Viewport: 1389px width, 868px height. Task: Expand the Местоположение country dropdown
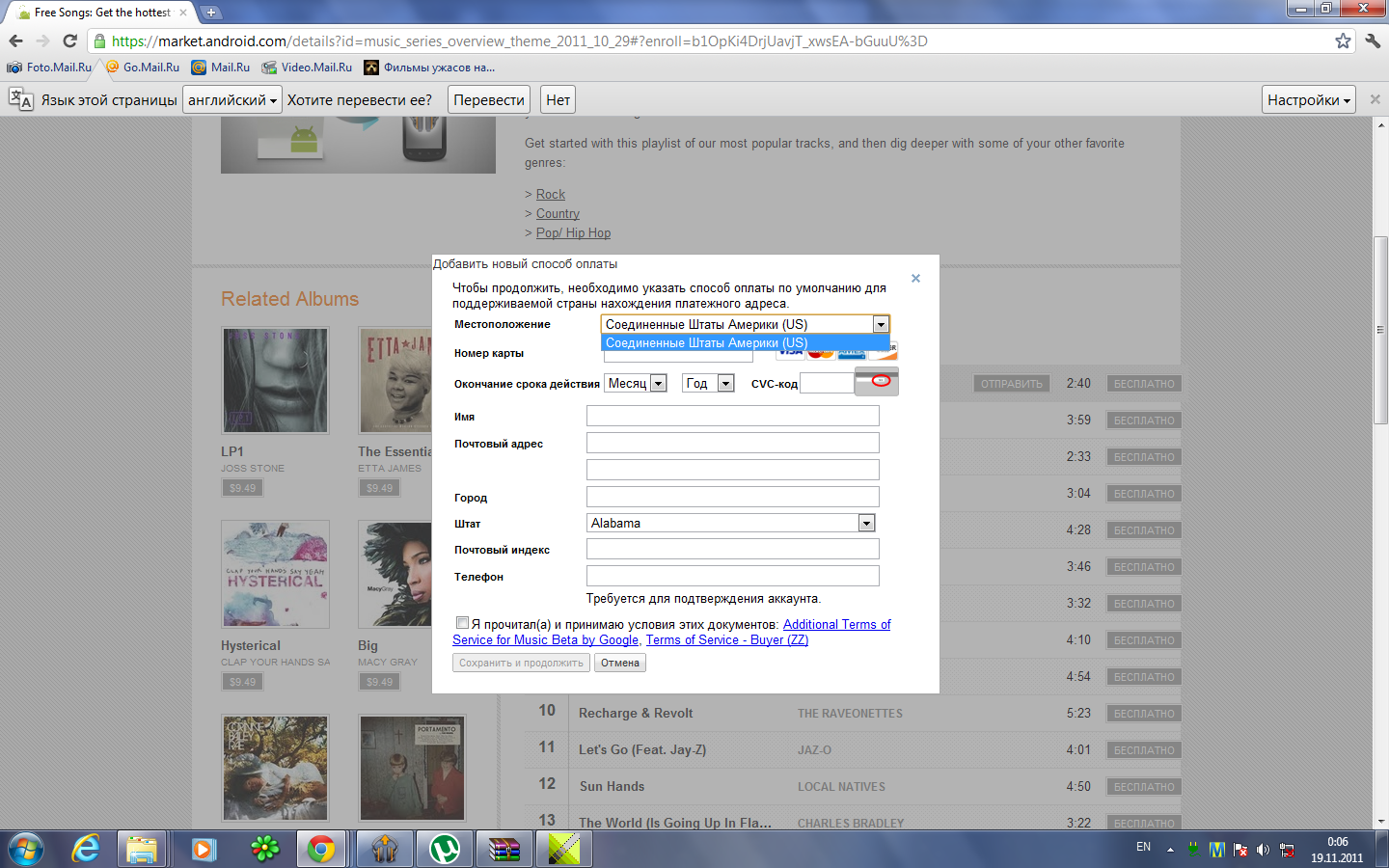[x=745, y=324]
